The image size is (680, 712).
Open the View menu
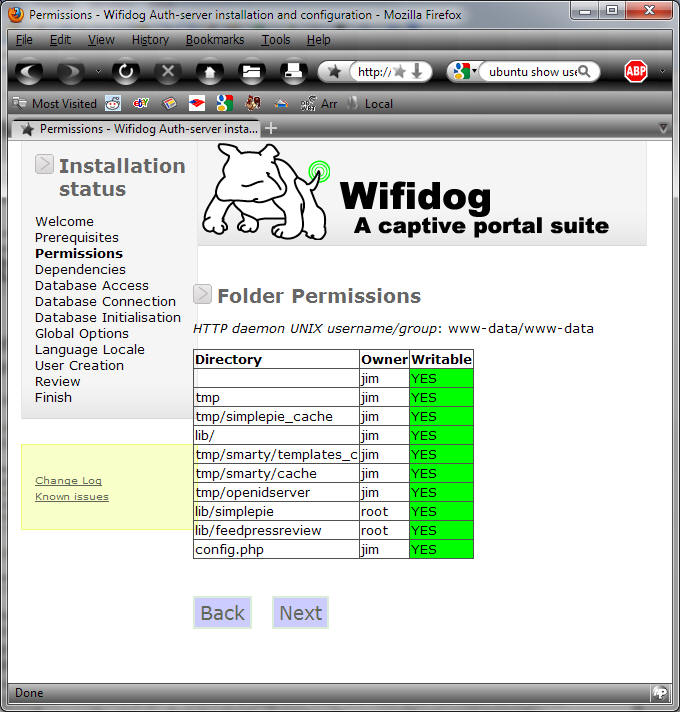pyautogui.click(x=101, y=40)
